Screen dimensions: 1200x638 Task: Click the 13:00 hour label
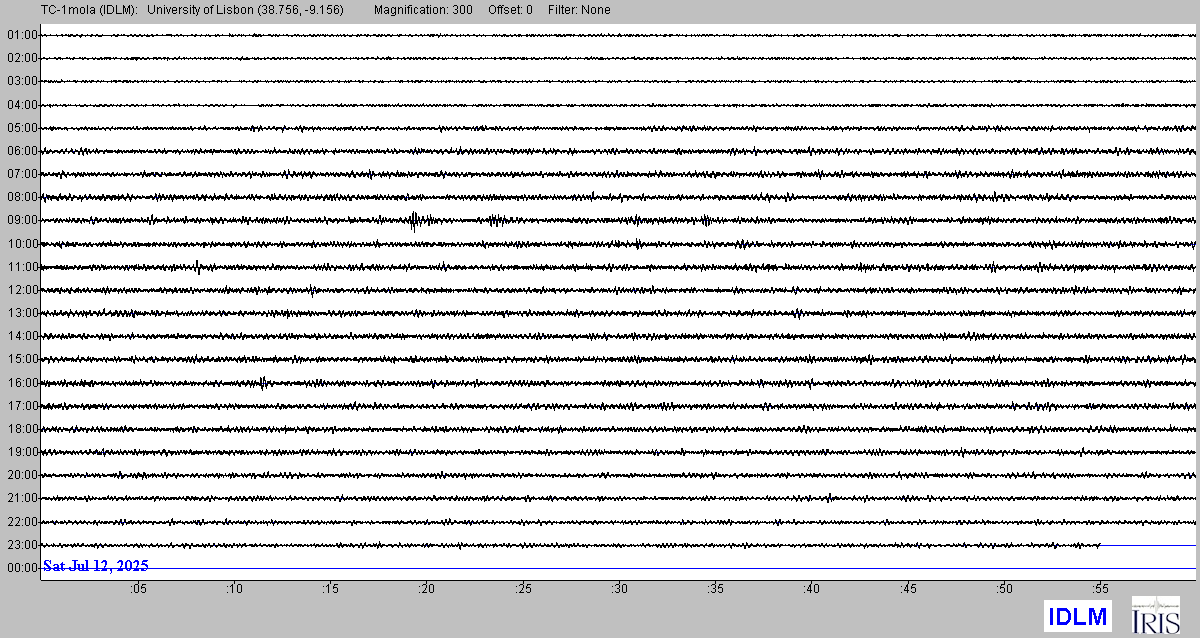click(22, 313)
